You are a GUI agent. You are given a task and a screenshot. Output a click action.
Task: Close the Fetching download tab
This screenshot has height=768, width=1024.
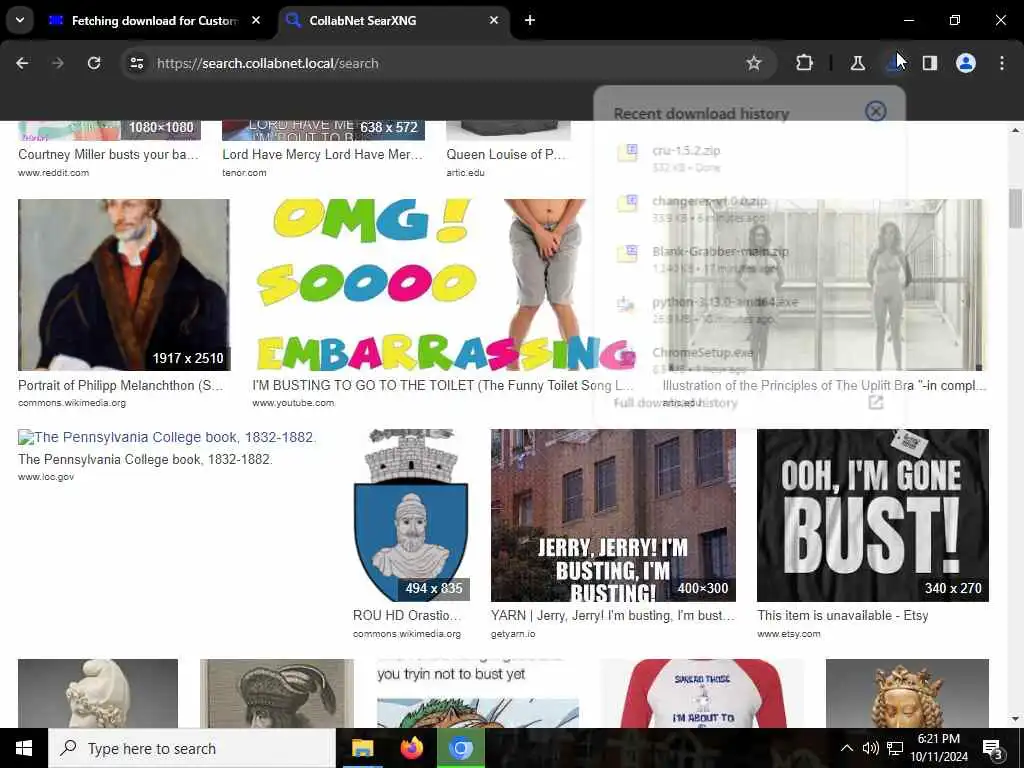(256, 21)
